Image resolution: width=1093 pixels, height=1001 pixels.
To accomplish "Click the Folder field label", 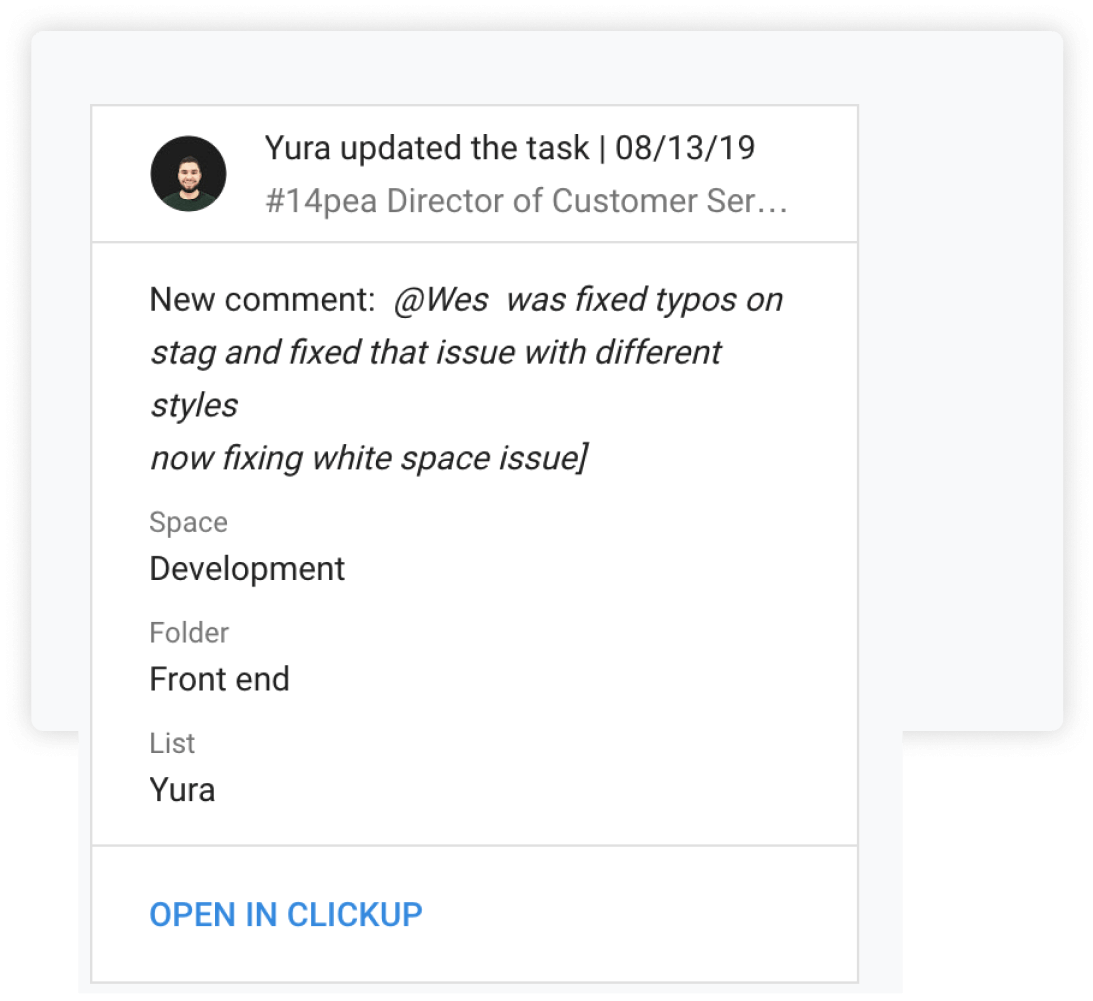I will 189,633.
